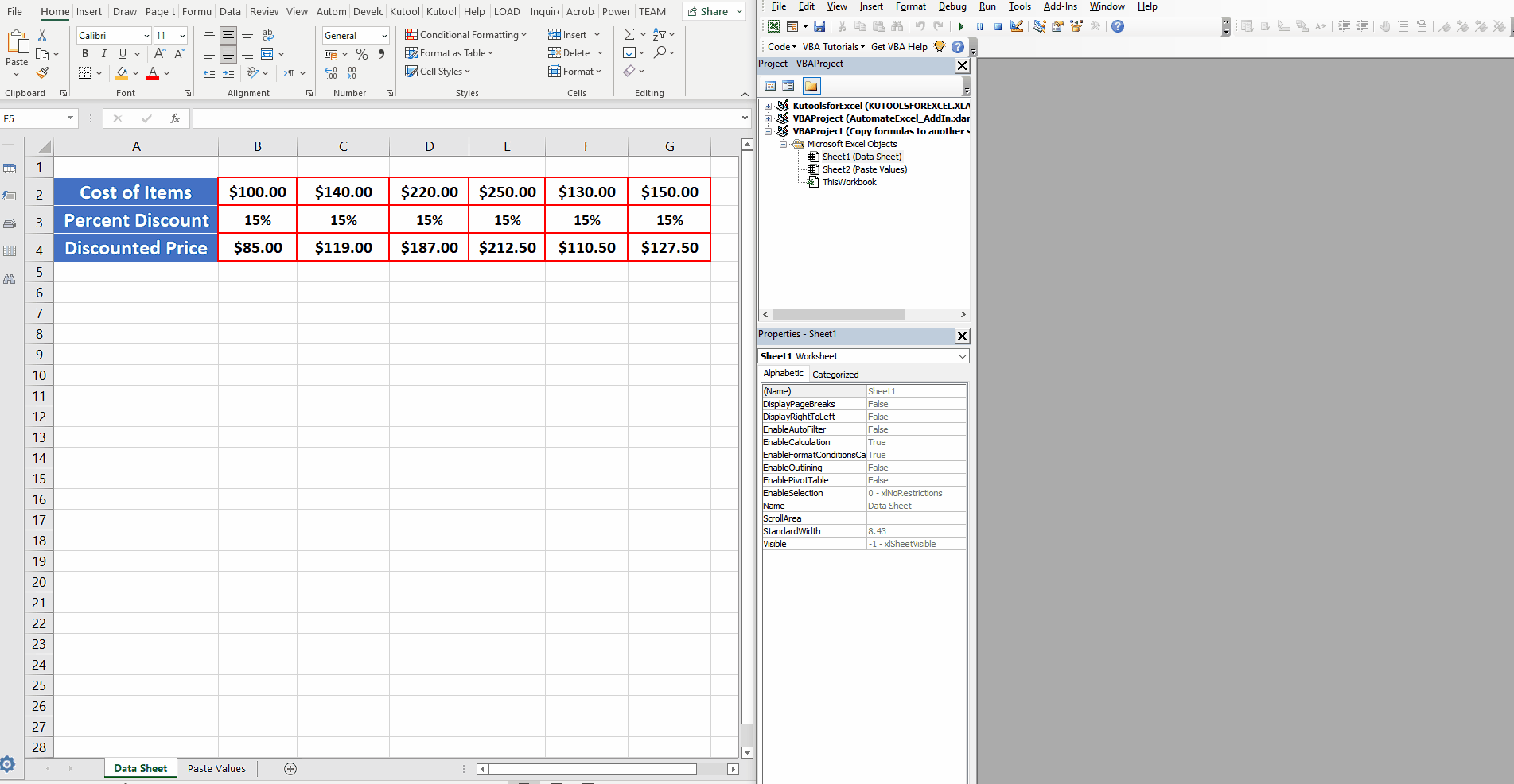This screenshot has height=784, width=1514.
Task: Open the Paste Values sheet tab
Action: tap(216, 768)
